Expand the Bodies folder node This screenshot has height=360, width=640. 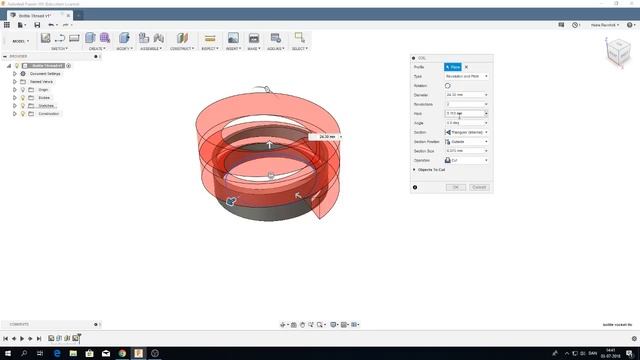[15, 98]
